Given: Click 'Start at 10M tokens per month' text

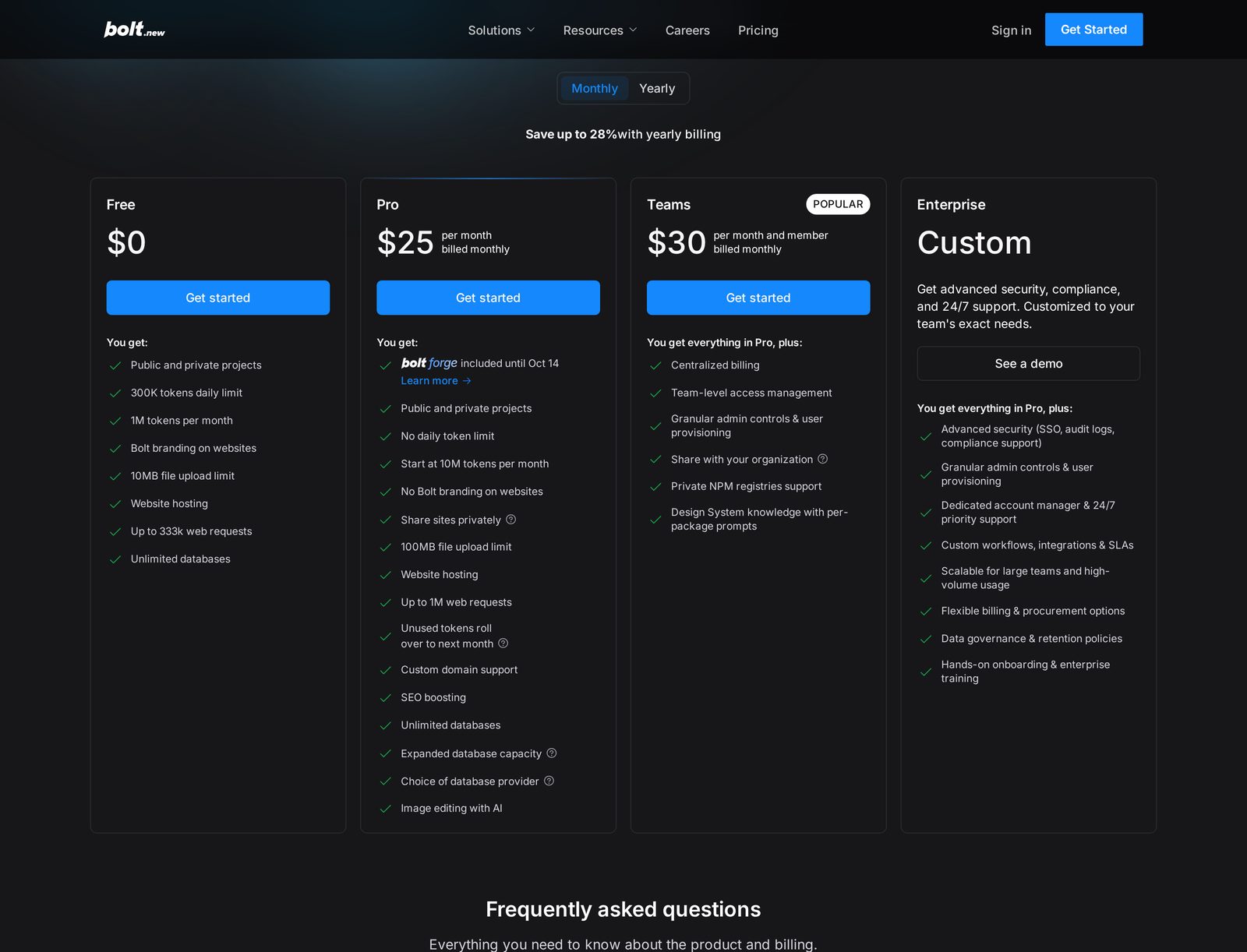Looking at the screenshot, I should [x=475, y=464].
